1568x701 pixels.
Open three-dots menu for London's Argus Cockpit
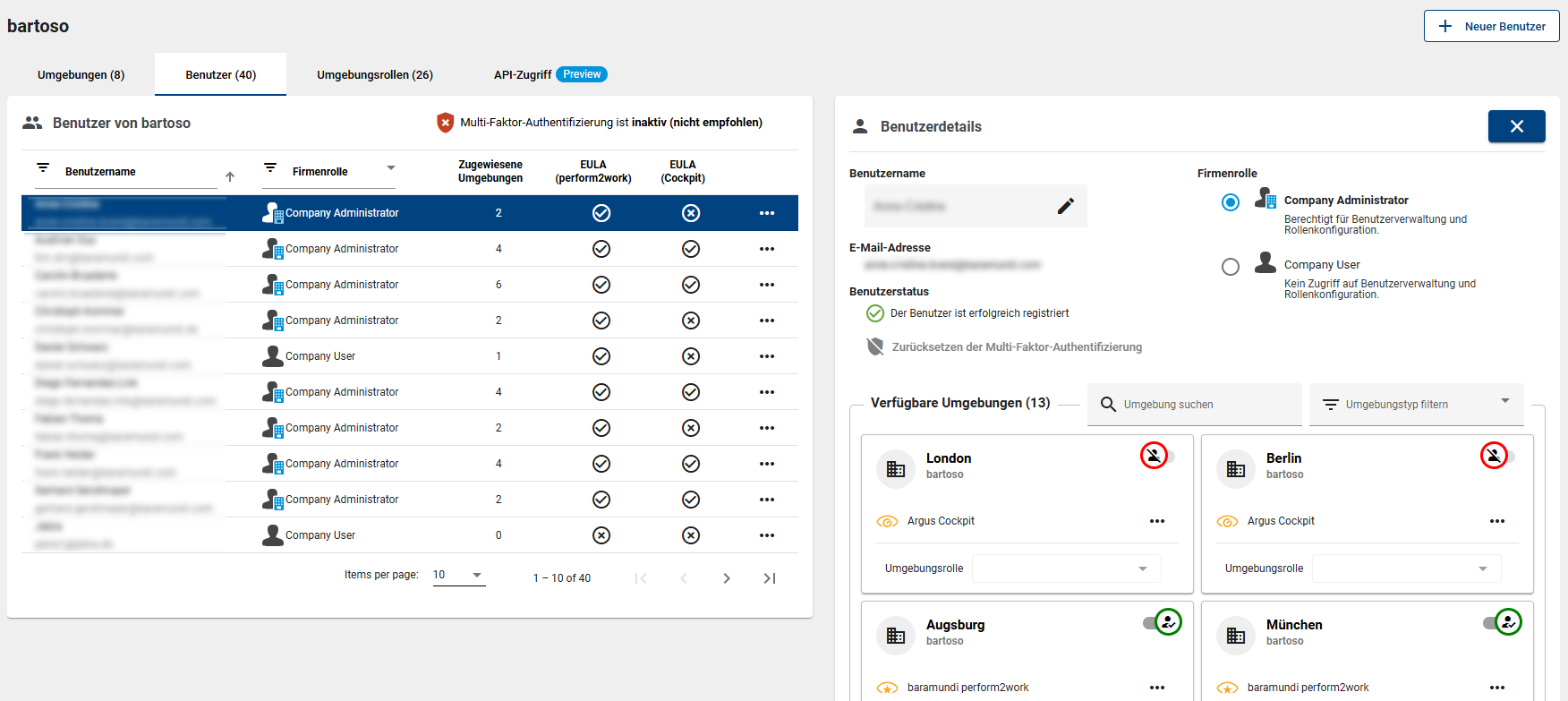pos(1157,521)
